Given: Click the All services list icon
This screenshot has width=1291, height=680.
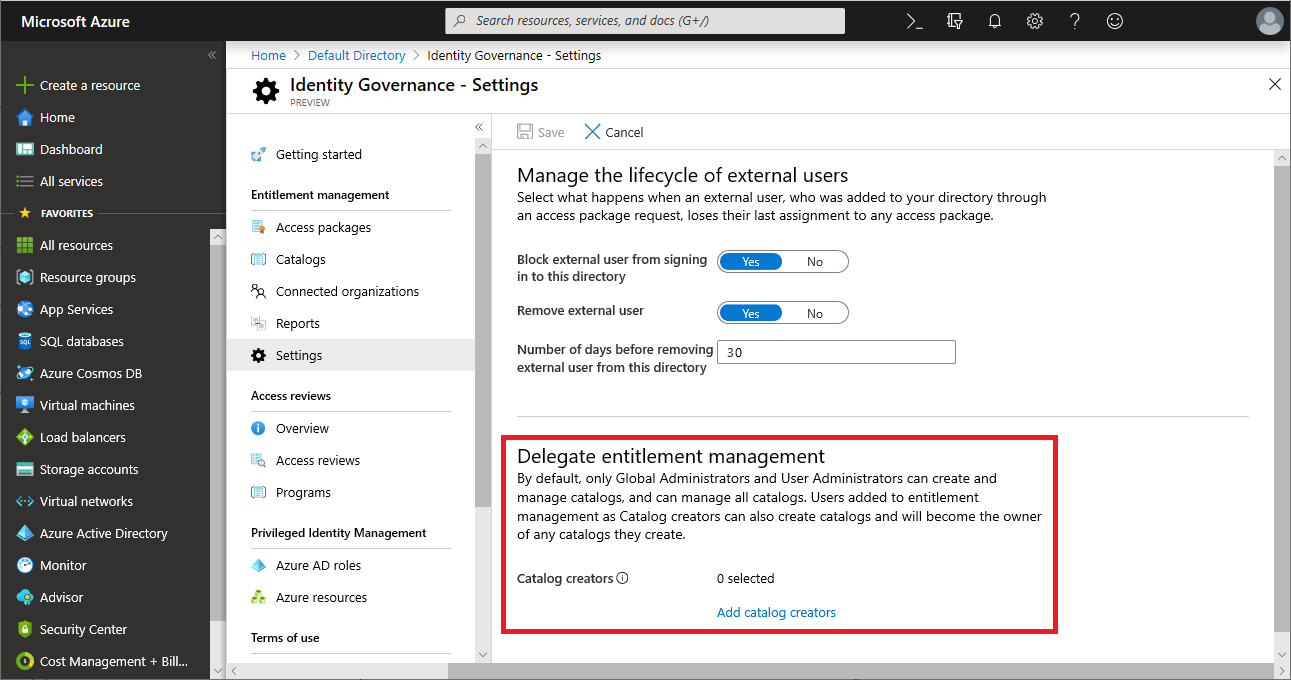Looking at the screenshot, I should (25, 181).
